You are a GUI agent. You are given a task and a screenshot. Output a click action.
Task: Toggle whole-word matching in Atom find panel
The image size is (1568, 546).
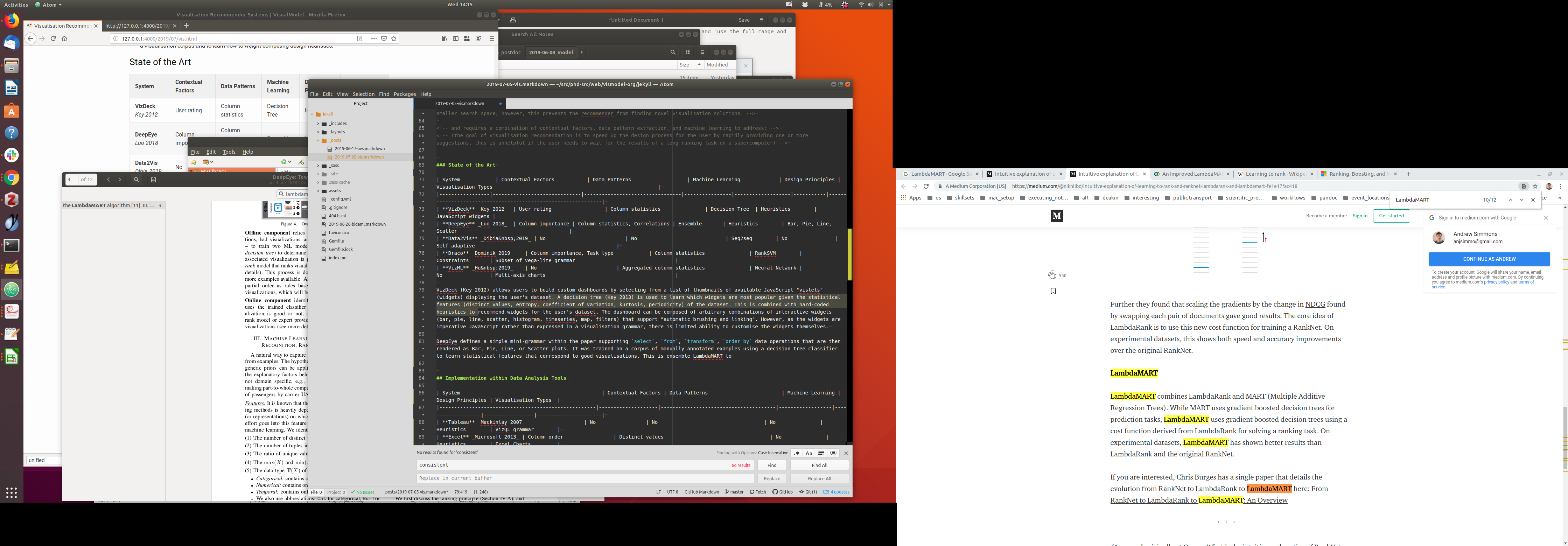833,453
